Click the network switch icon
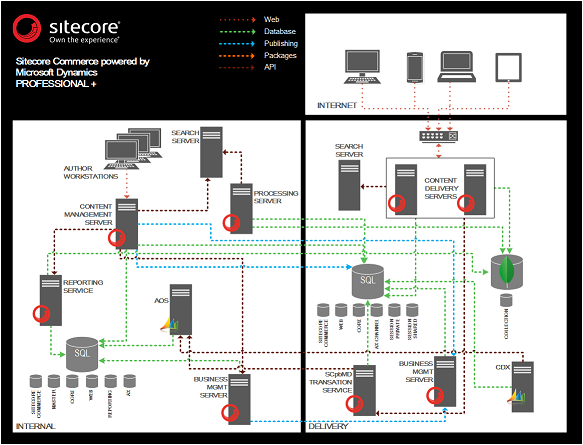The width and height of the screenshot is (583, 445). point(438,136)
